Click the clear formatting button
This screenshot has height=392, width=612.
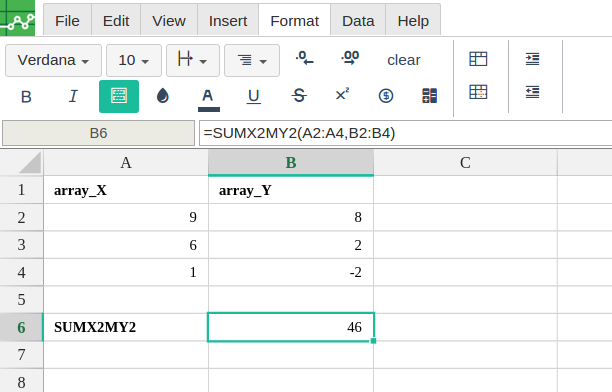pos(404,60)
